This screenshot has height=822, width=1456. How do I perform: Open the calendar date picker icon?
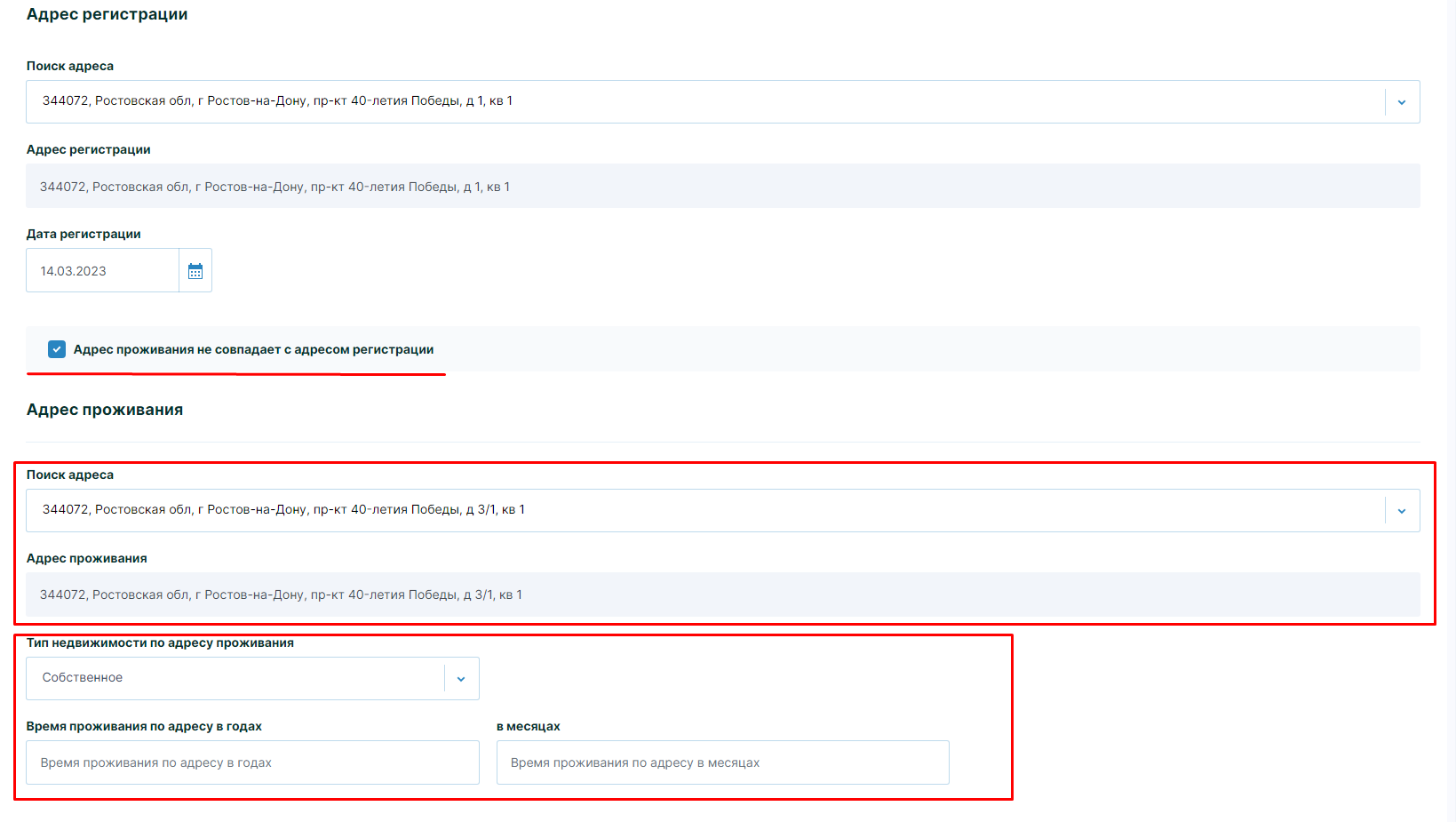(x=195, y=271)
